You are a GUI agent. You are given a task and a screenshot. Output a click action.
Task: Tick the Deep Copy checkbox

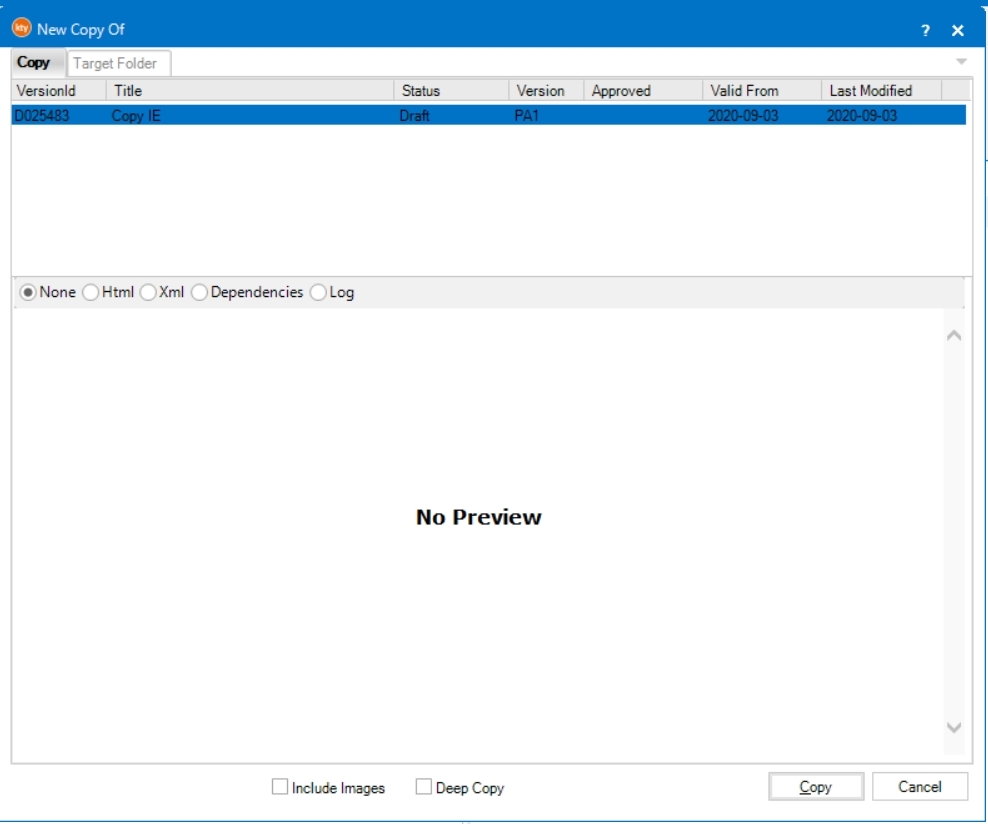coord(424,788)
